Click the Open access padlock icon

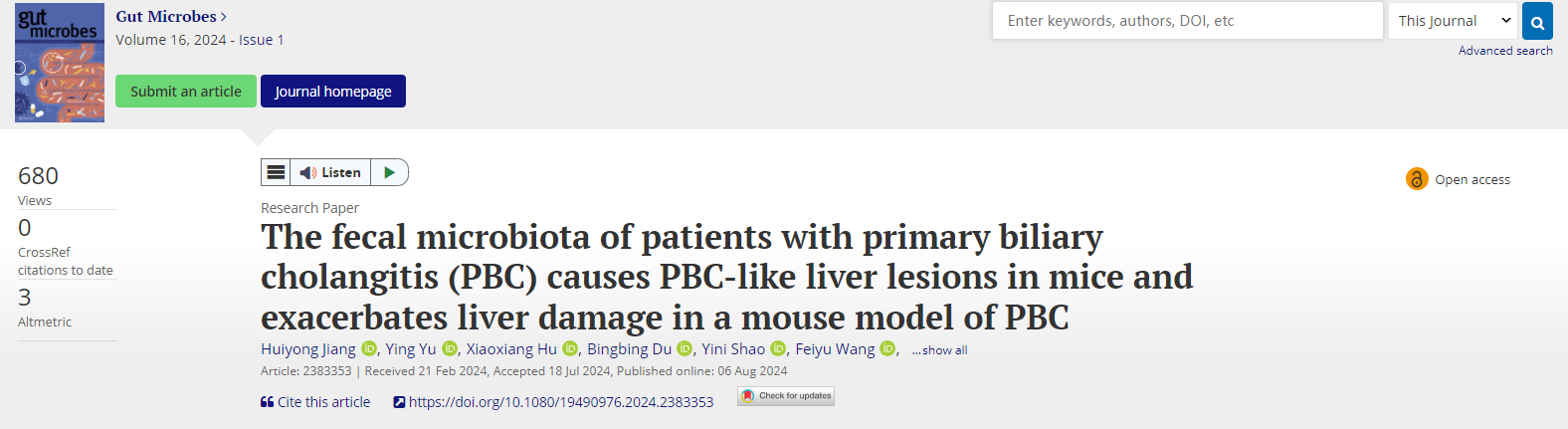(1417, 179)
